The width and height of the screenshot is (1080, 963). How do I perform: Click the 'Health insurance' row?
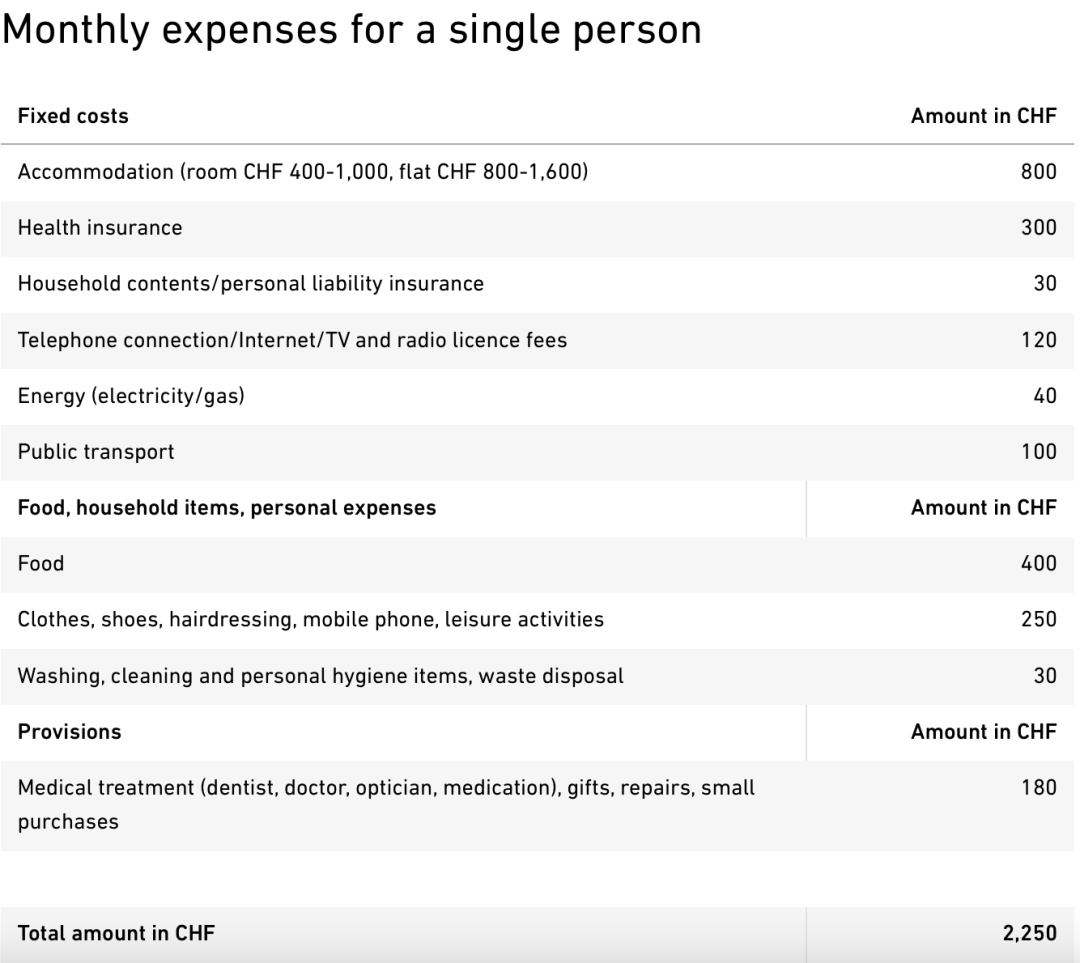pos(100,228)
